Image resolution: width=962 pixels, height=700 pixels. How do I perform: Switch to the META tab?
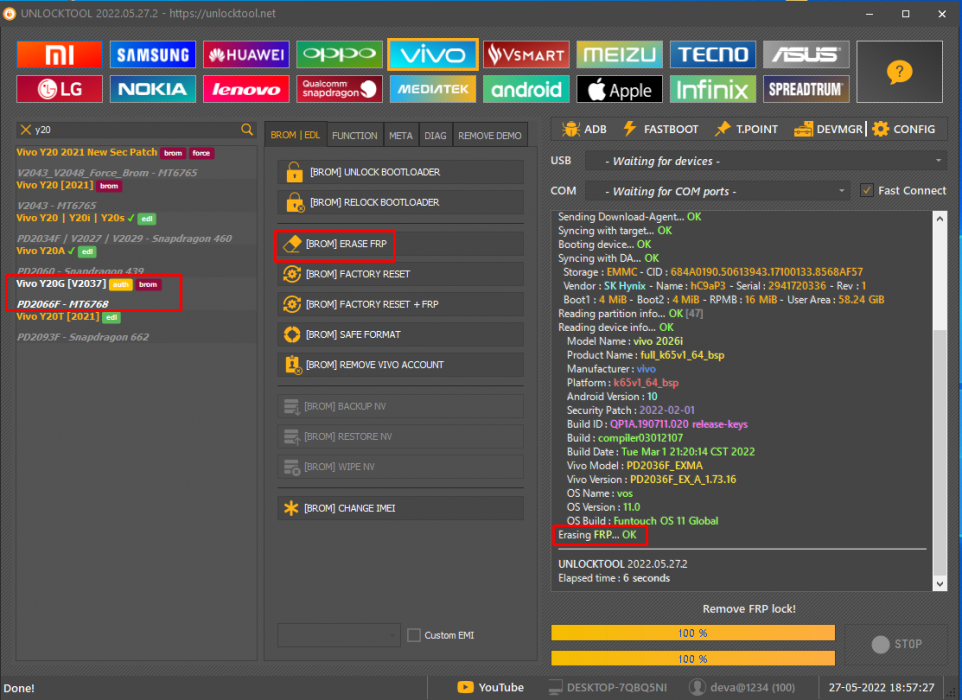pyautogui.click(x=401, y=136)
